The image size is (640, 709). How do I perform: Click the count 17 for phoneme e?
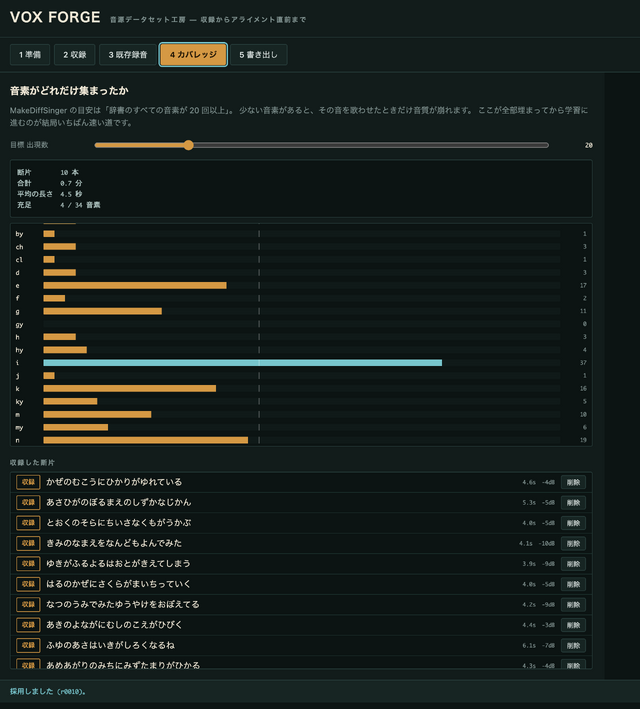click(583, 285)
